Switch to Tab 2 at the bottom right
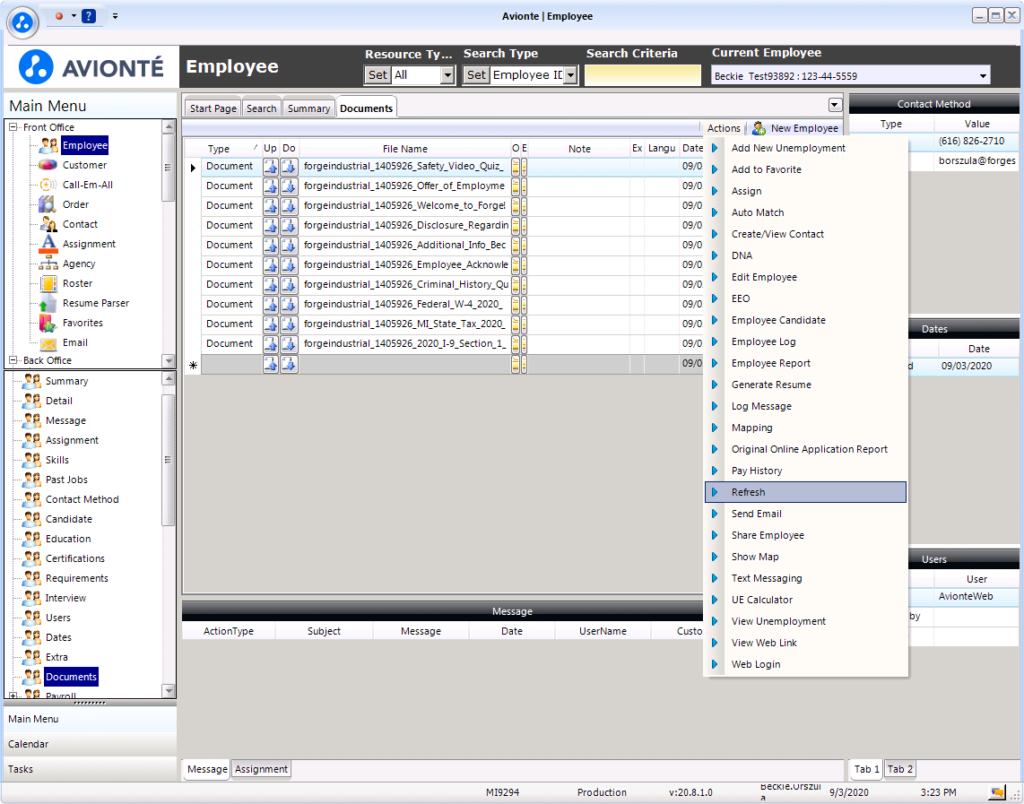Screen dimensions: 1024x804 [899, 769]
